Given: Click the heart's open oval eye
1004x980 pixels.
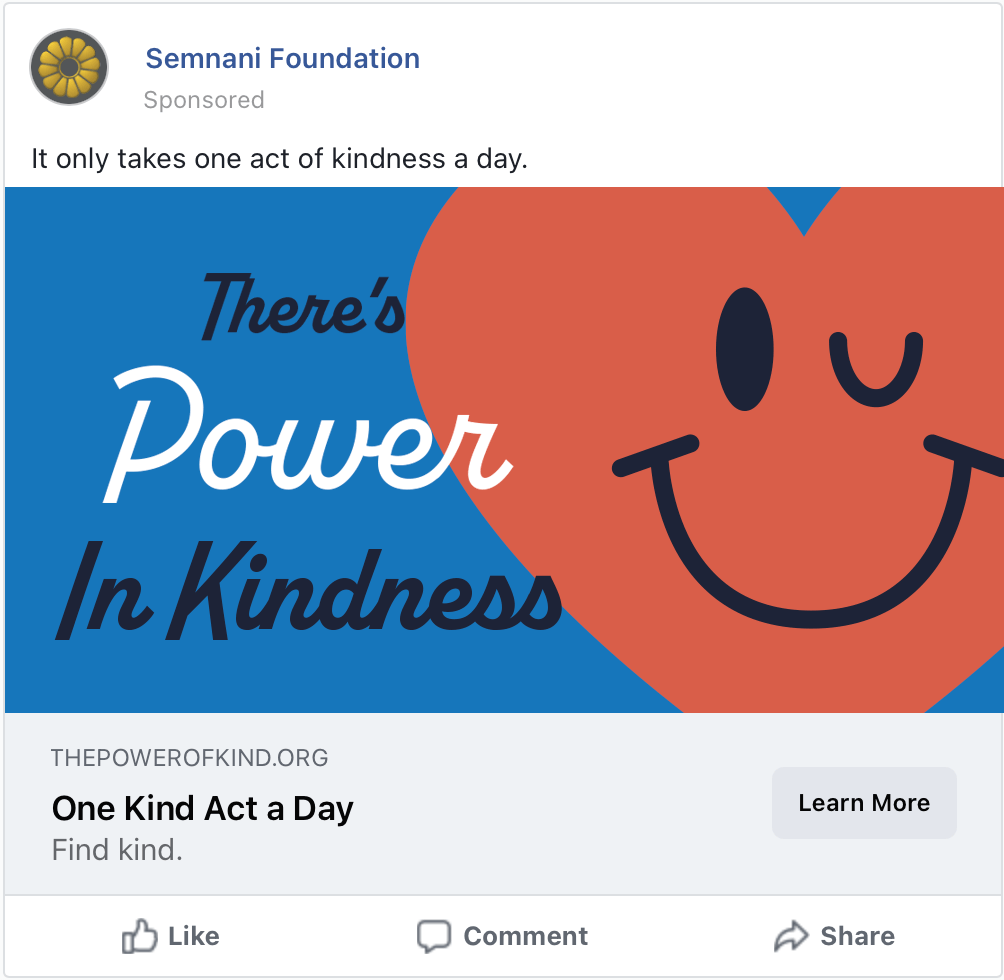Looking at the screenshot, I should [x=745, y=349].
